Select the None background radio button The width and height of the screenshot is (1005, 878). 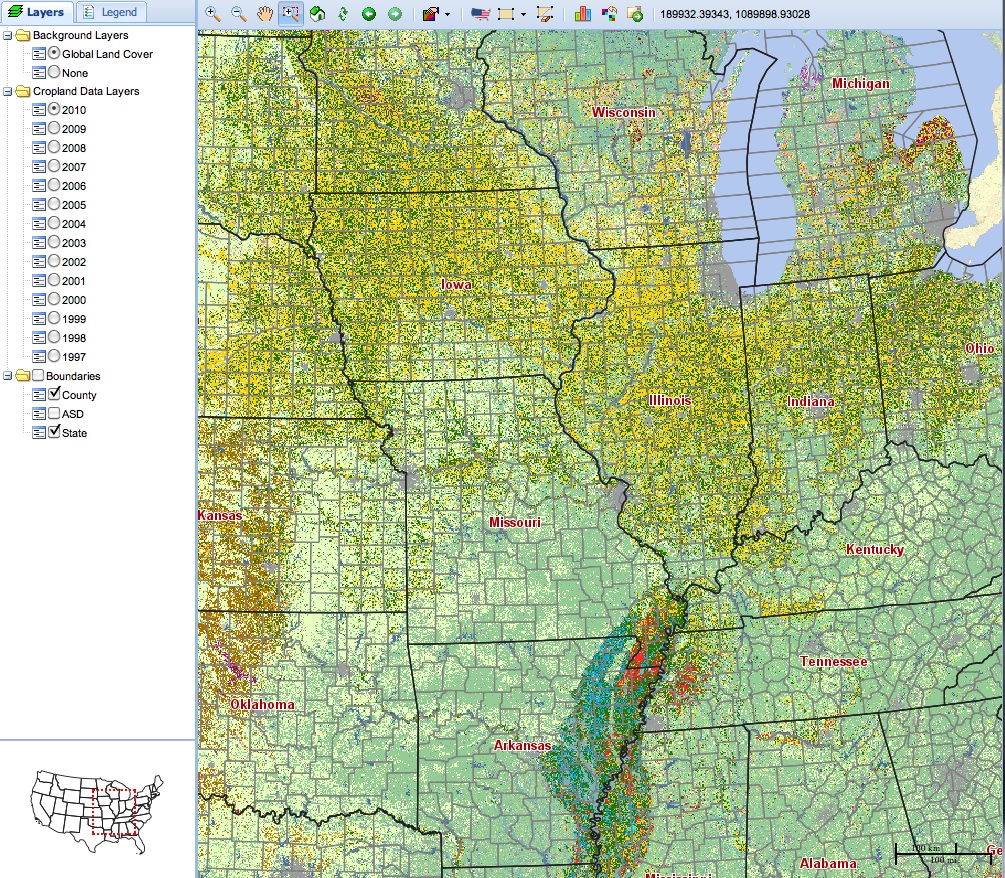tap(54, 72)
